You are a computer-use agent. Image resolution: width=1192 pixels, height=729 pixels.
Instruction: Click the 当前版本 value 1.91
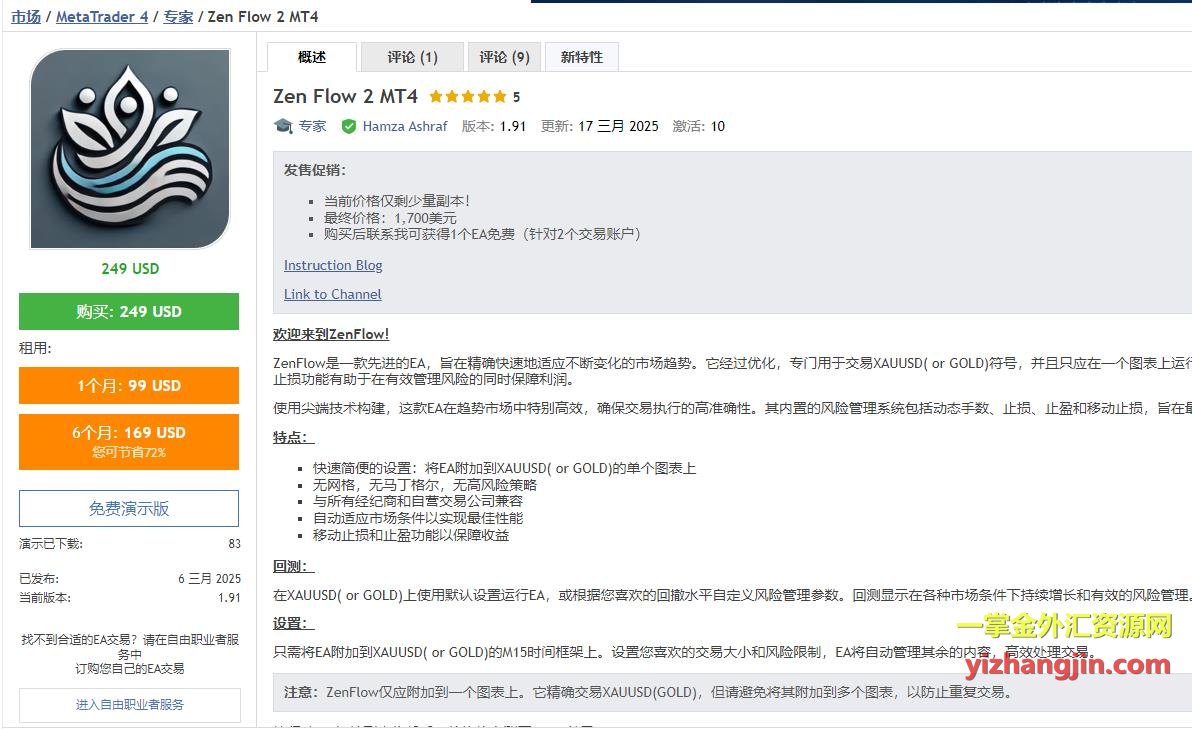point(229,597)
